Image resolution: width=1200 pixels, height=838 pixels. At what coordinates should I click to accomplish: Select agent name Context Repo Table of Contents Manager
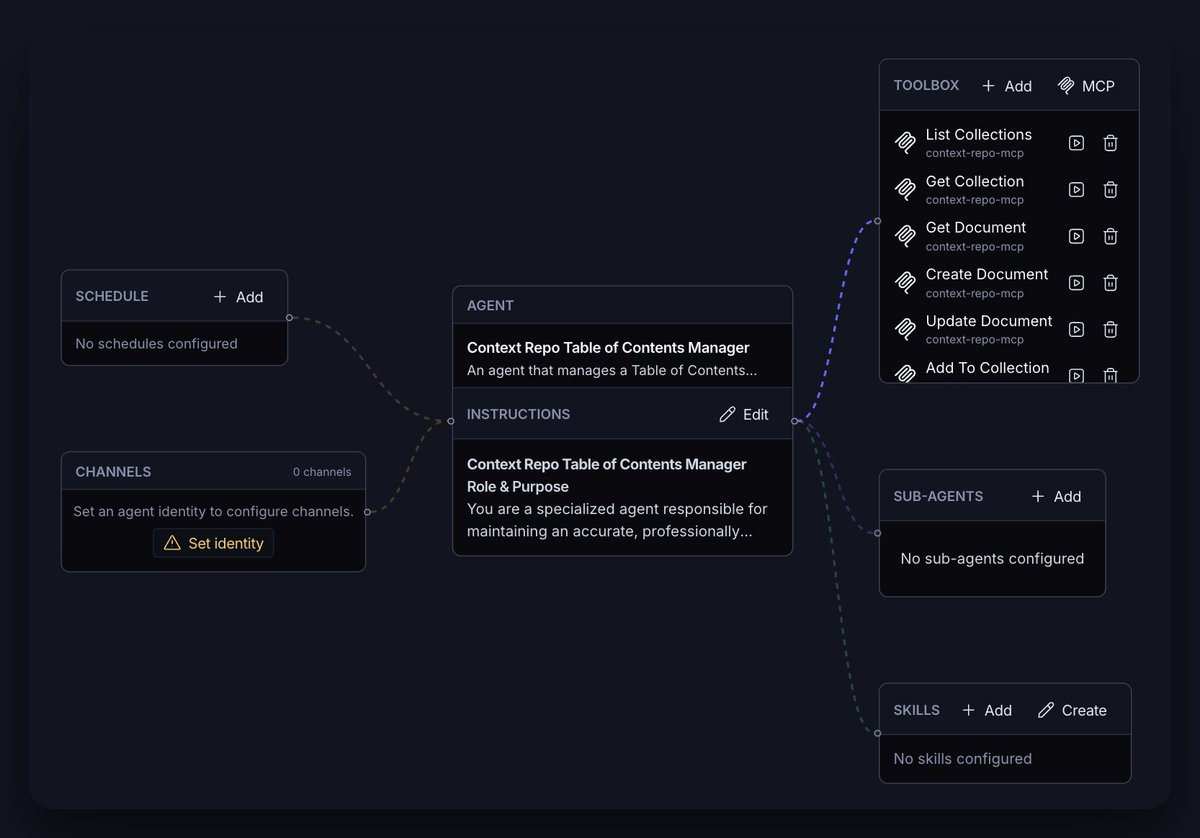(608, 348)
